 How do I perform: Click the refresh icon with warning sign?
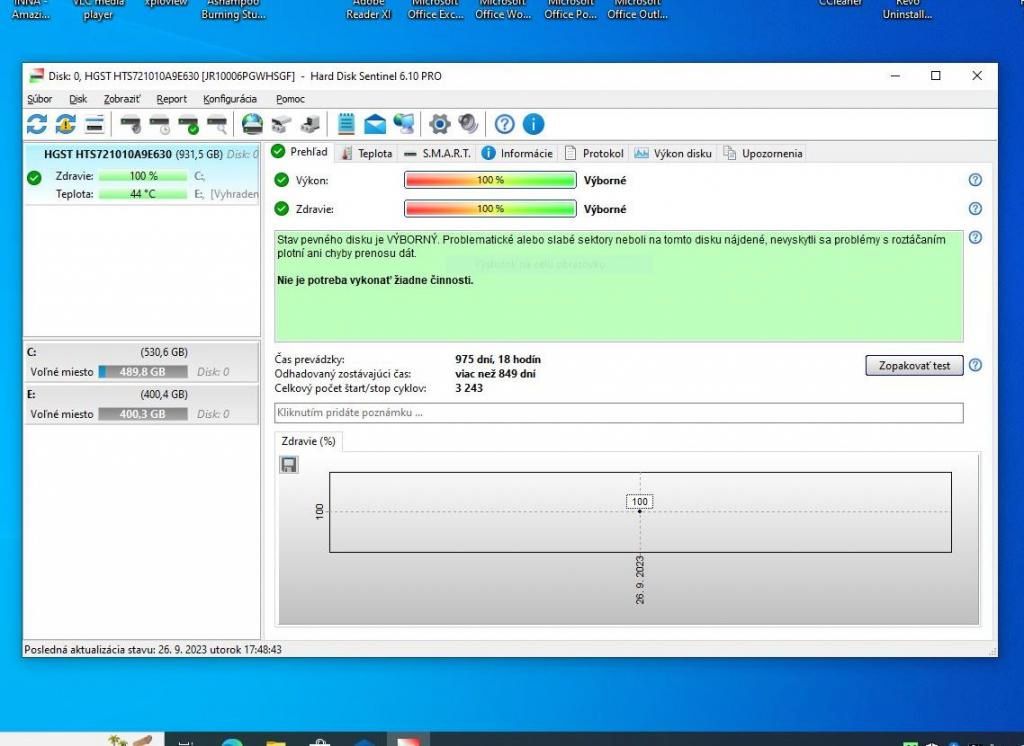click(x=66, y=124)
